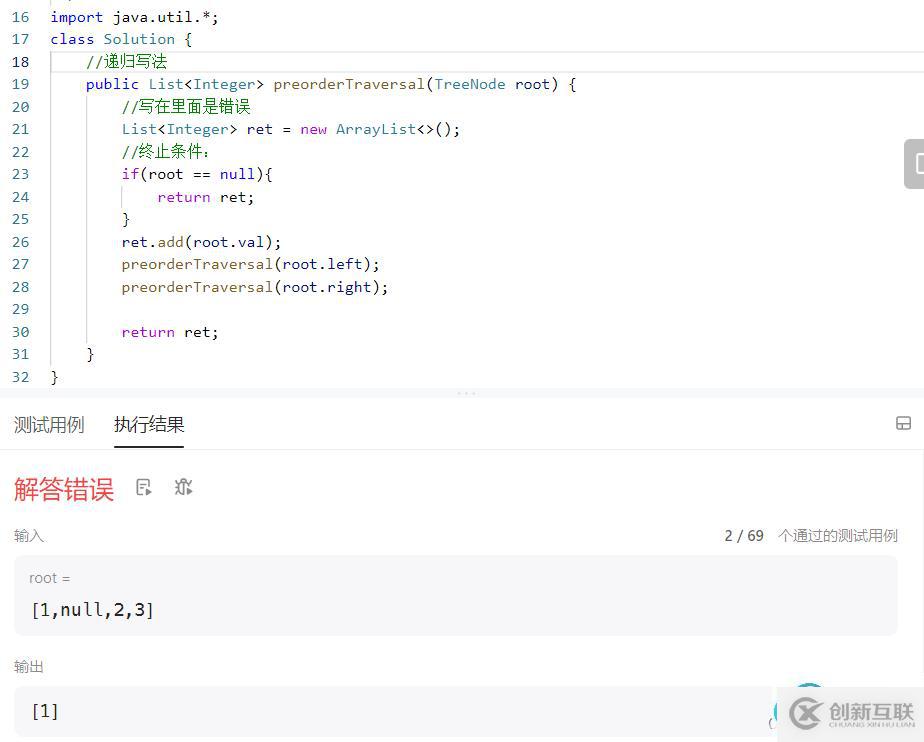
Task: Click the 输入 label
Action: (28, 536)
